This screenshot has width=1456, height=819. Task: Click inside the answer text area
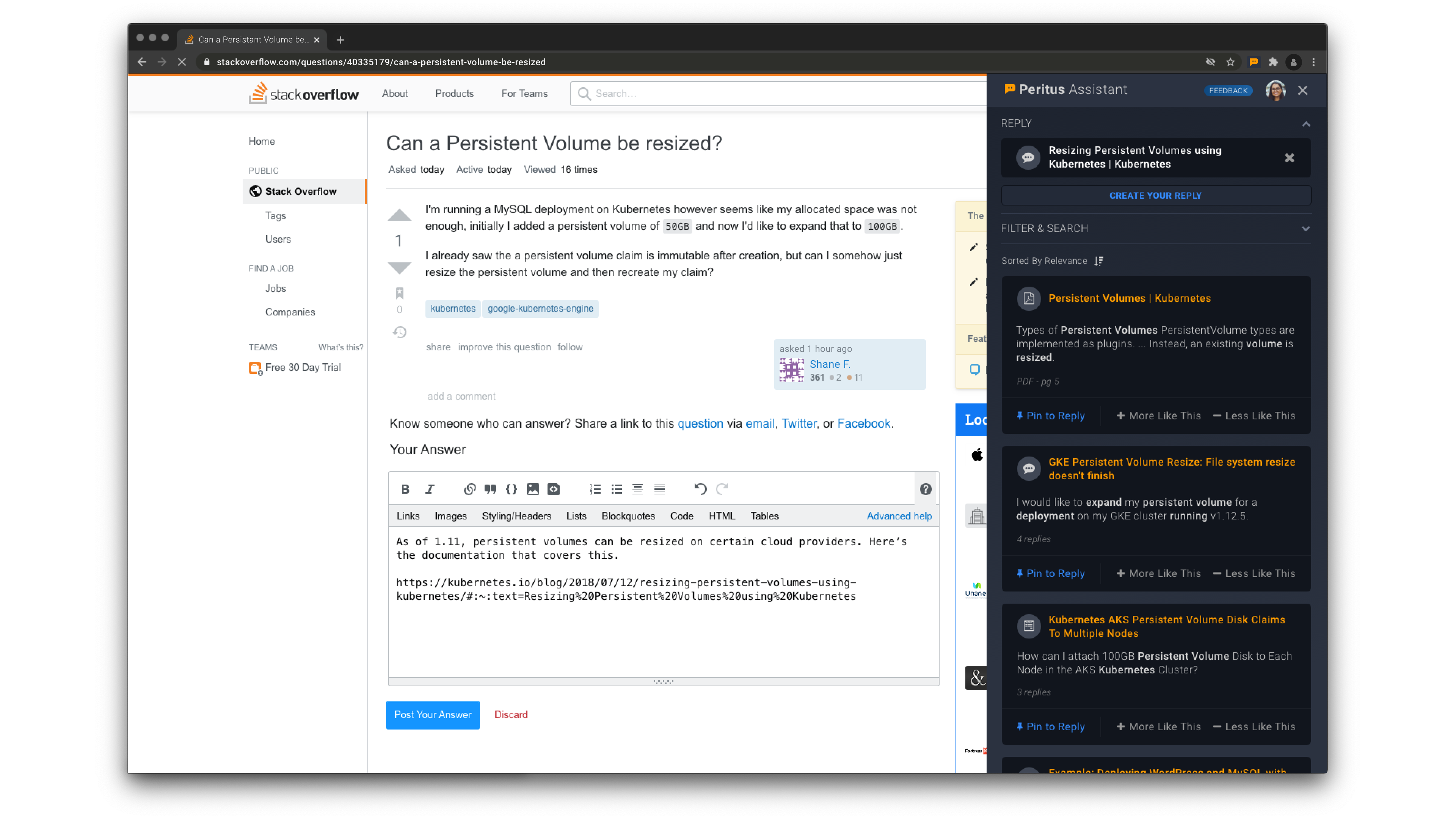click(x=664, y=602)
